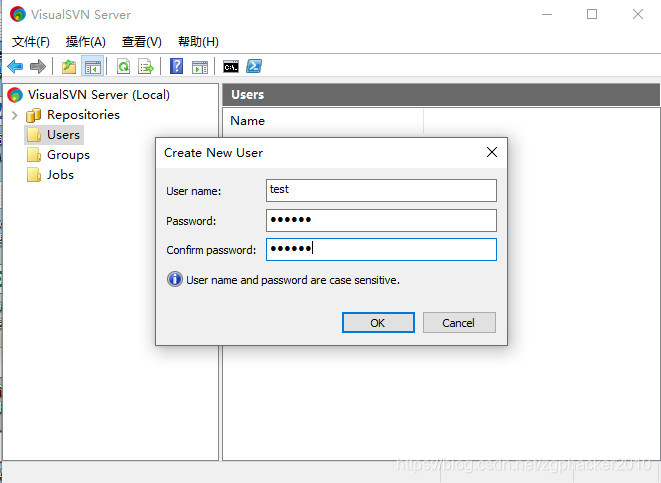Click the Export list toolbar icon
The width and height of the screenshot is (661, 483).
pyautogui.click(x=146, y=66)
